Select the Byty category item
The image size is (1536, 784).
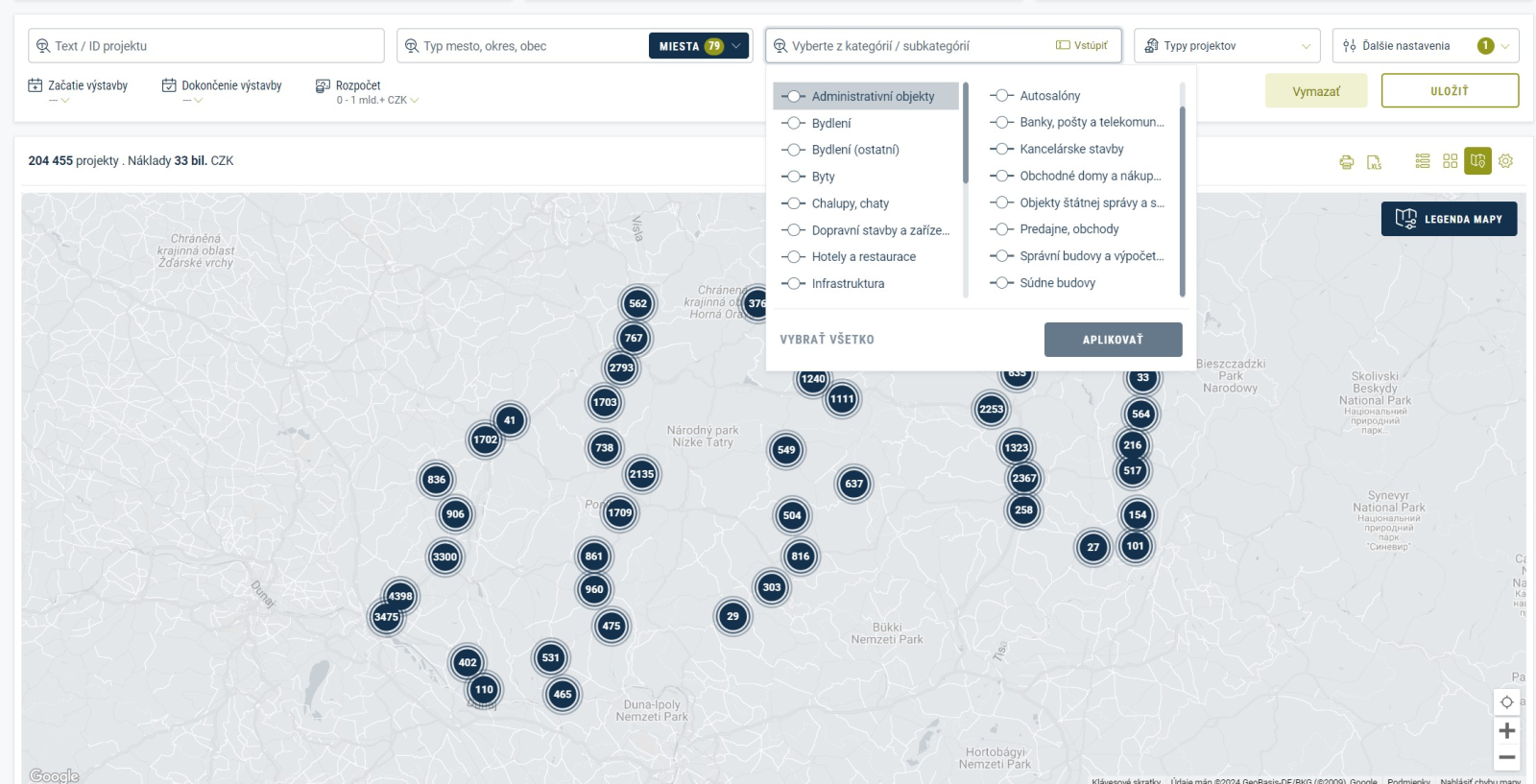(823, 177)
